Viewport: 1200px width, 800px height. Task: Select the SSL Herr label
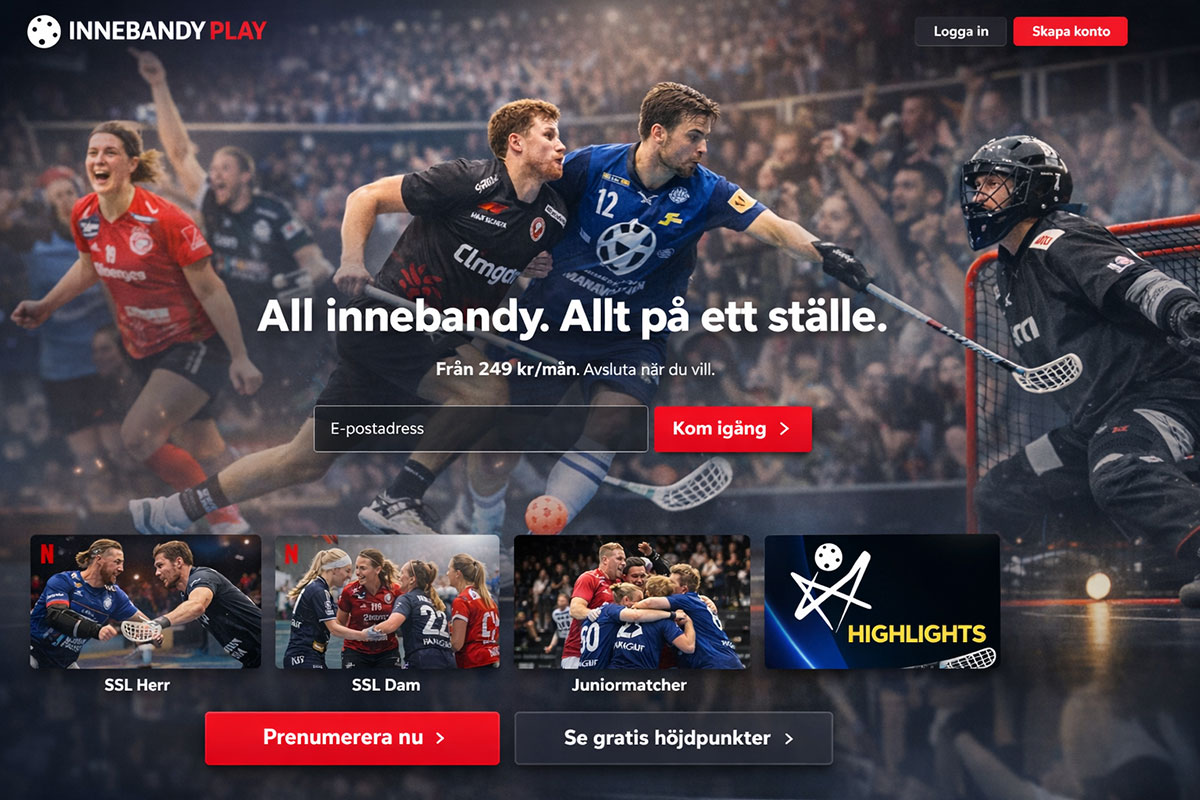[x=137, y=685]
